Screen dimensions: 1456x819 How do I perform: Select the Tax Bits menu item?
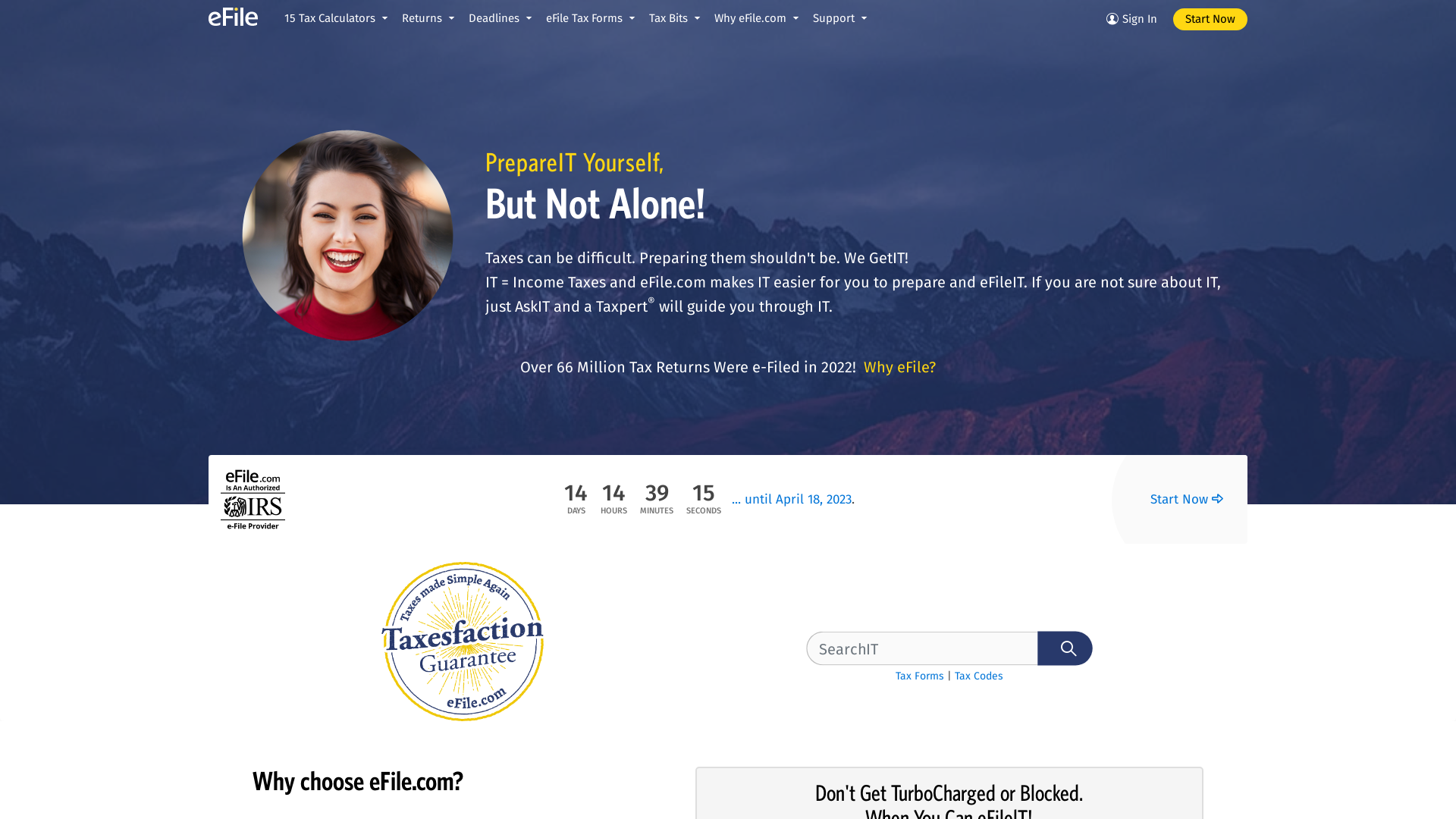coord(674,18)
